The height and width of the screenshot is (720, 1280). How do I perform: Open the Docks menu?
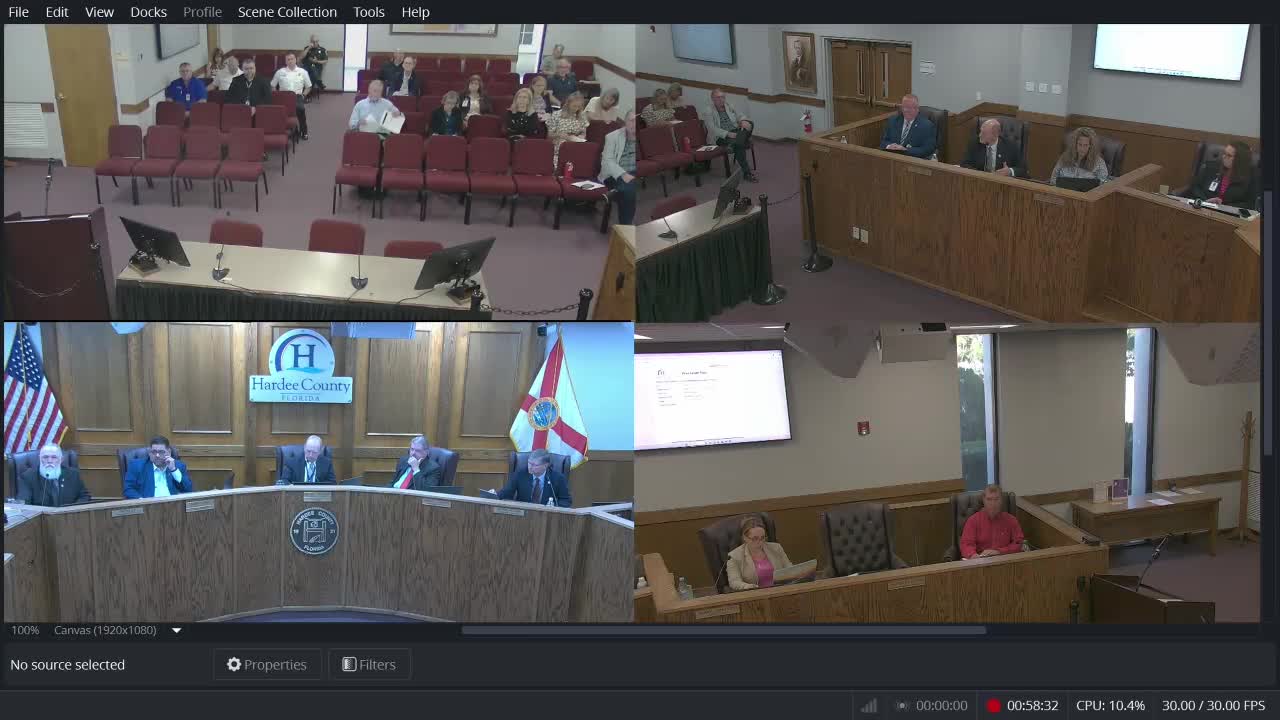pos(148,12)
